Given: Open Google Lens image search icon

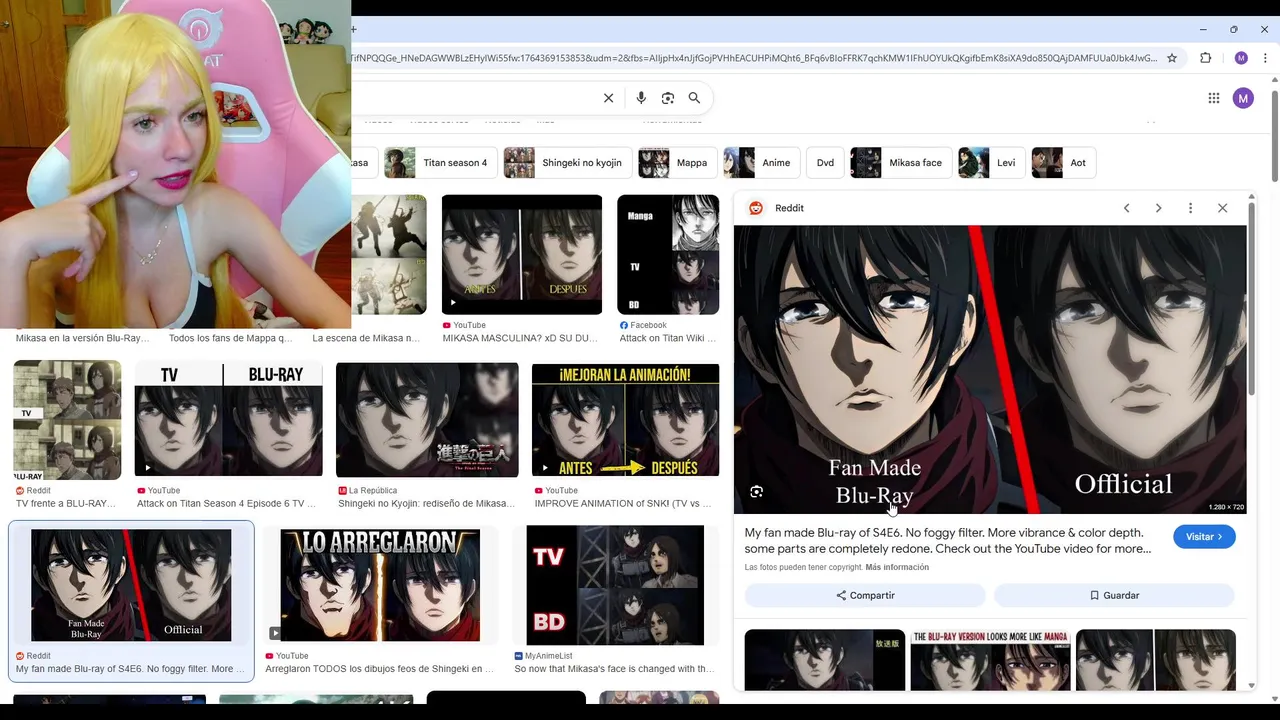Looking at the screenshot, I should (x=668, y=98).
